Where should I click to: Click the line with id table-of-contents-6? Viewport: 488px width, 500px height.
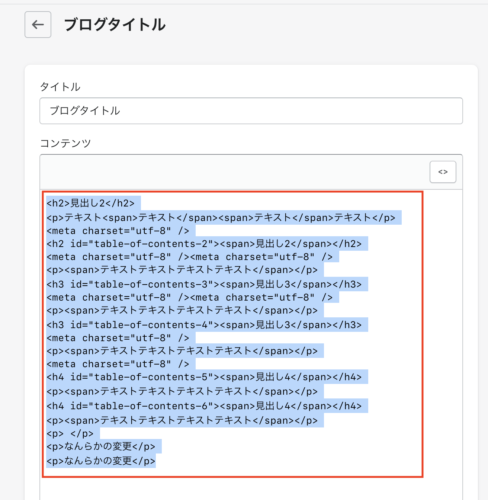click(x=204, y=406)
